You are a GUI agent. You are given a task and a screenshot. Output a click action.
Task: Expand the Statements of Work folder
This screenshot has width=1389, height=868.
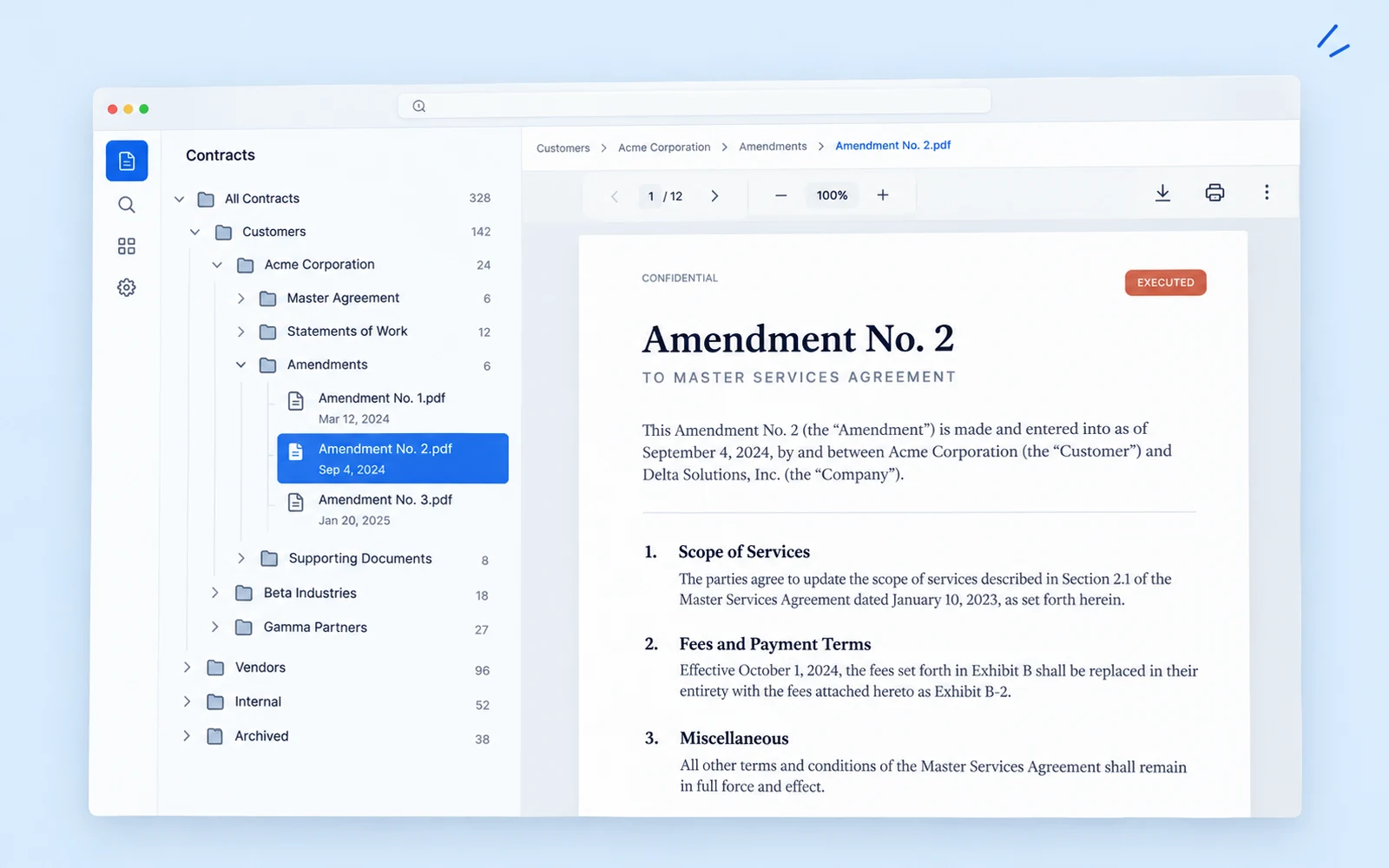pyautogui.click(x=240, y=332)
